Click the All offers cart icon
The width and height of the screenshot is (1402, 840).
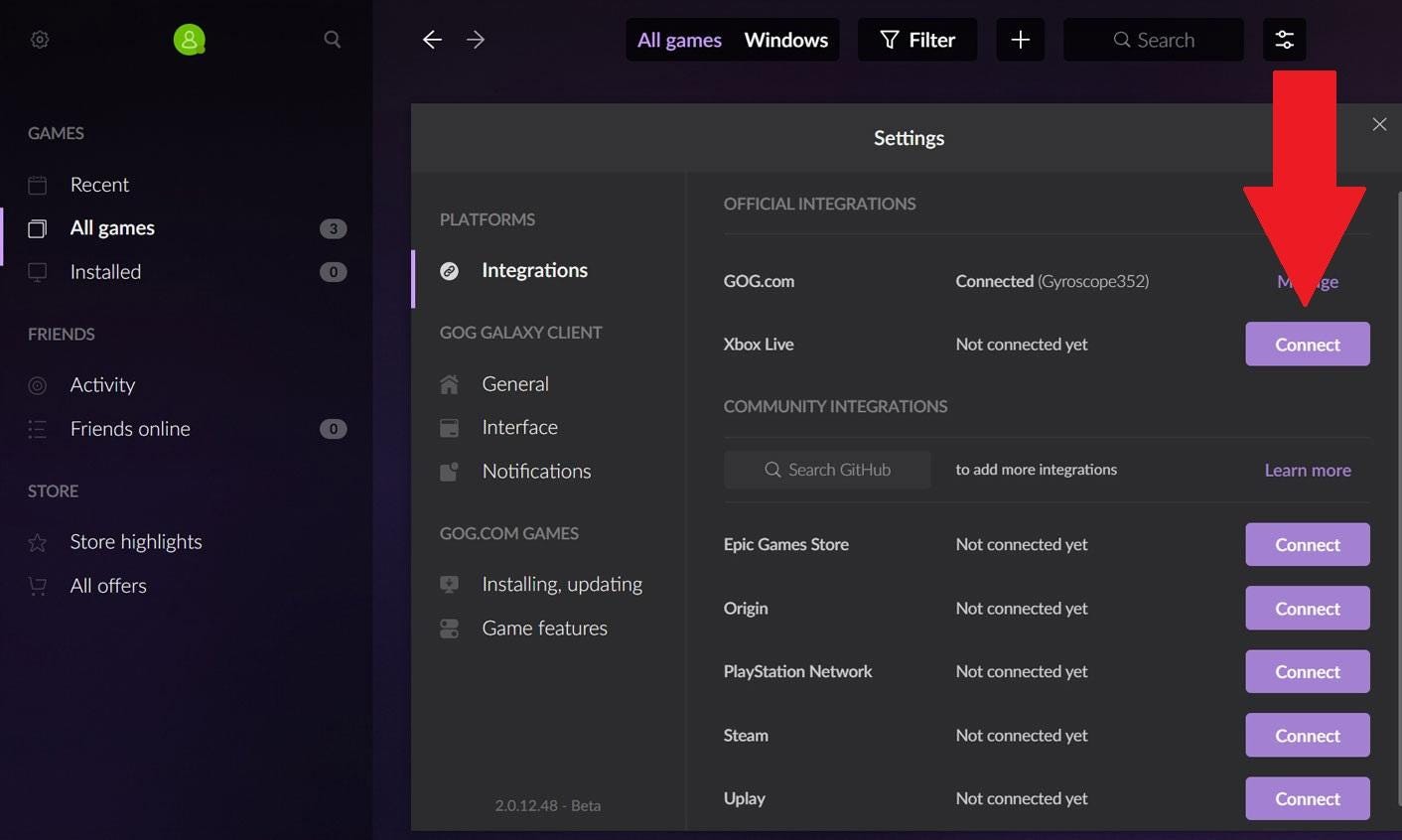tap(38, 586)
